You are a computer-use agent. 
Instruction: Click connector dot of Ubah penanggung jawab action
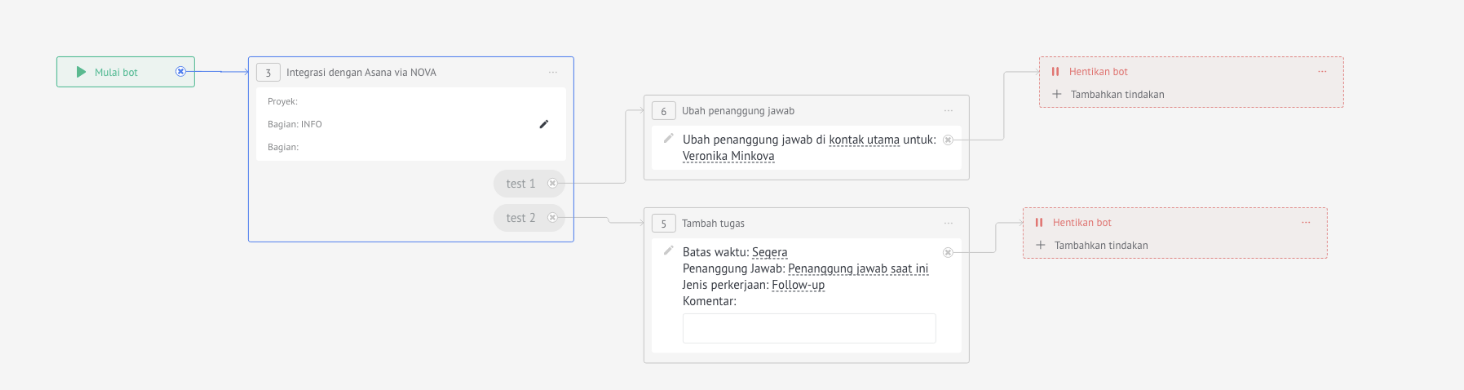pos(948,140)
